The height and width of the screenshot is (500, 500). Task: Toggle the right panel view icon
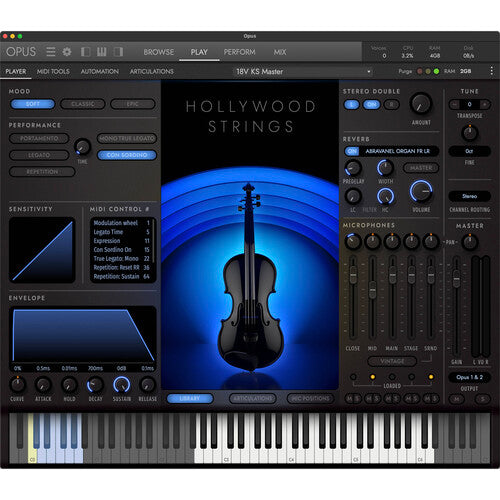[x=118, y=52]
